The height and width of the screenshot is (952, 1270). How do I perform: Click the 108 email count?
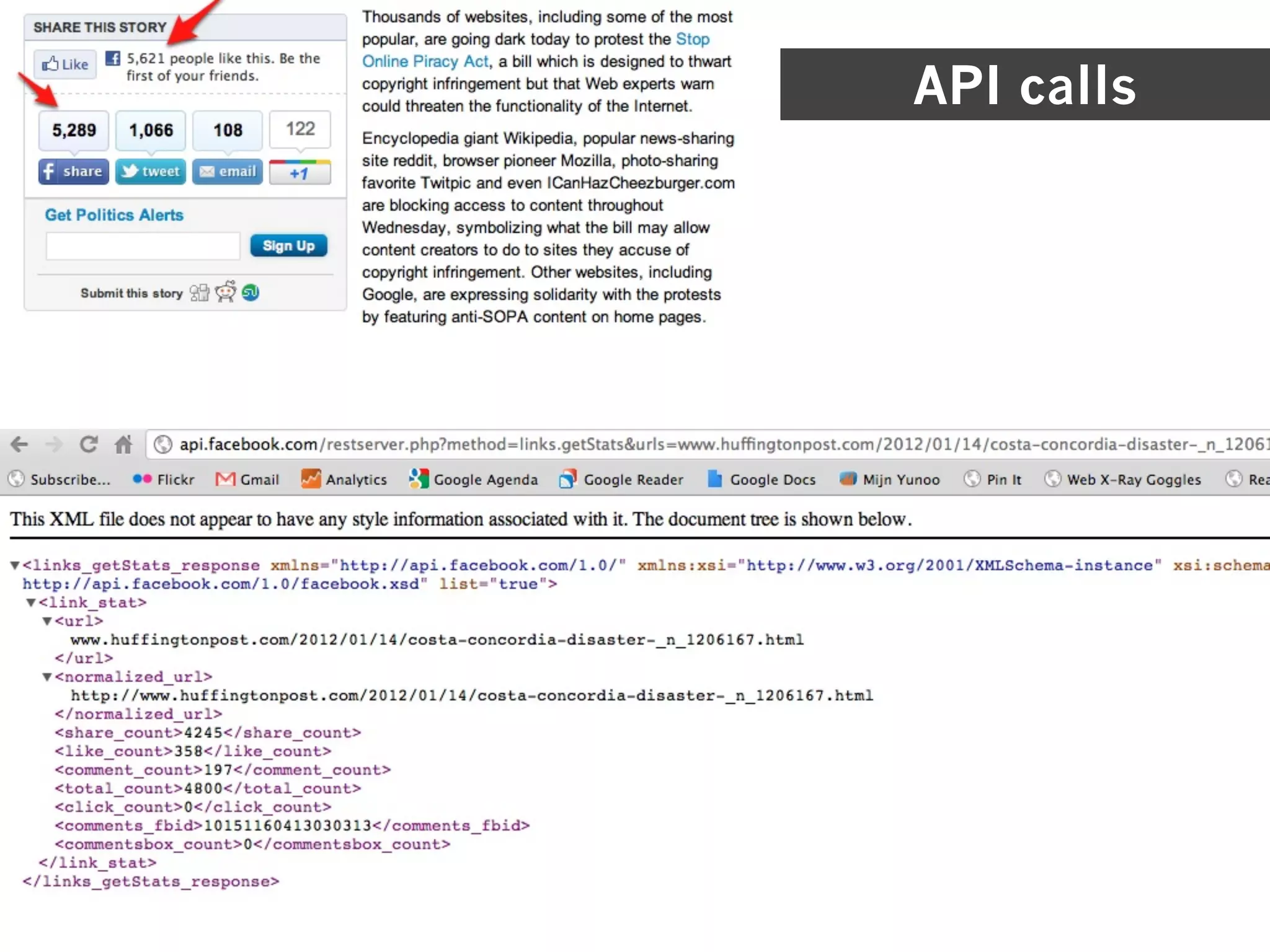pos(228,130)
